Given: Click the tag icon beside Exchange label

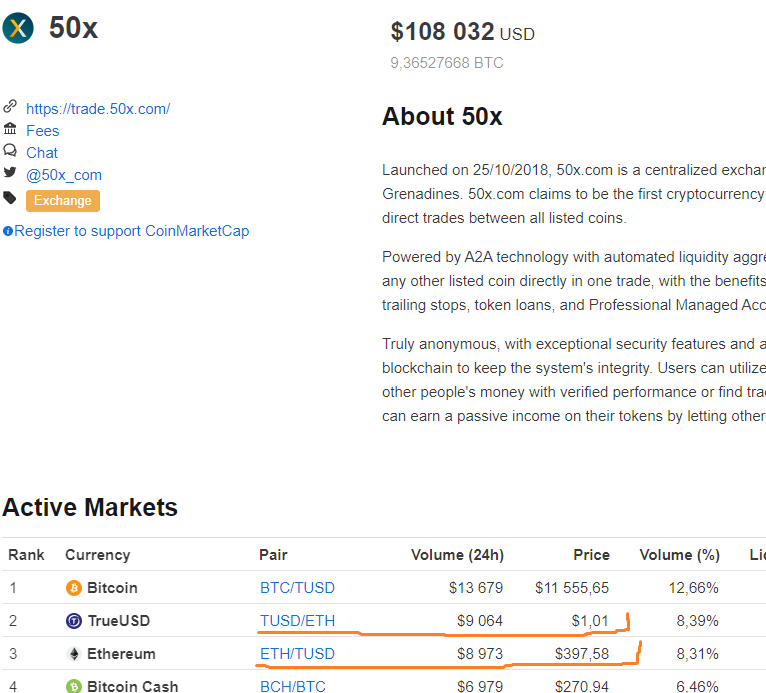Looking at the screenshot, I should pyautogui.click(x=10, y=198).
